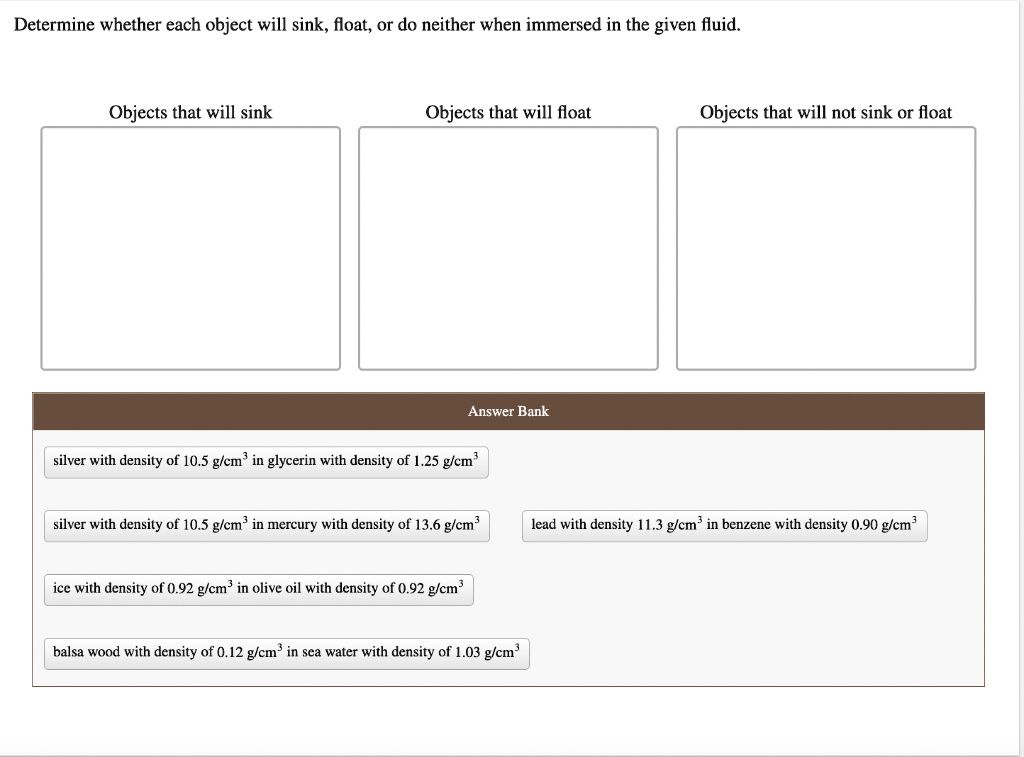The height and width of the screenshot is (757, 1024).
Task: Select the ice in olive oil answer chip
Action: point(257,589)
